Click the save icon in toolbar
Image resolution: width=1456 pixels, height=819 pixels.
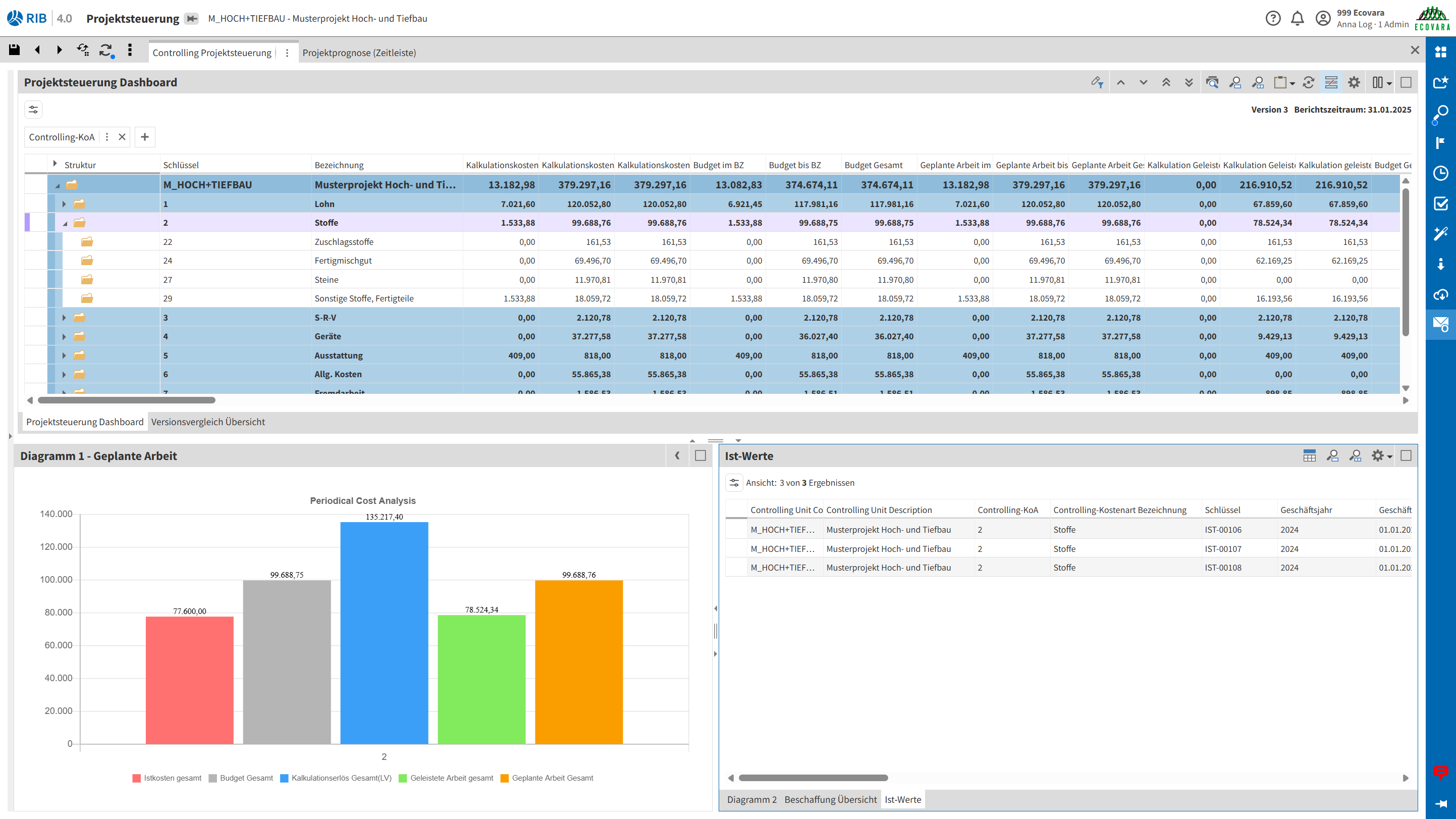(14, 50)
